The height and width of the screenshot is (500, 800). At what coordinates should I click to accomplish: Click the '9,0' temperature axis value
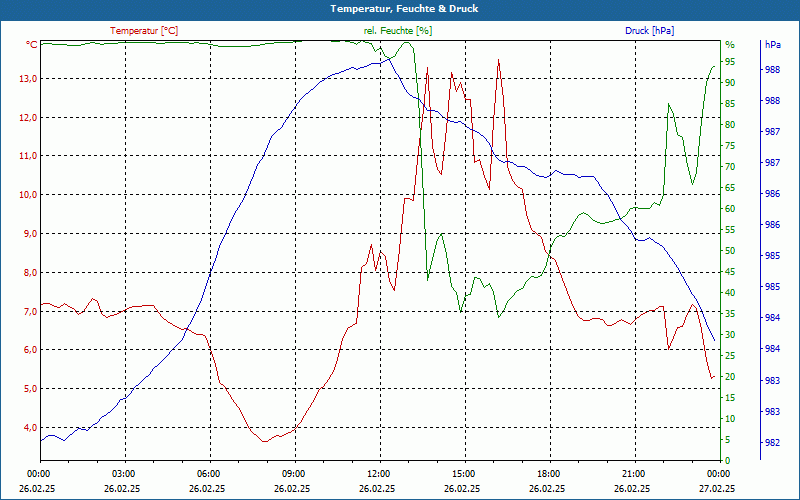point(31,233)
